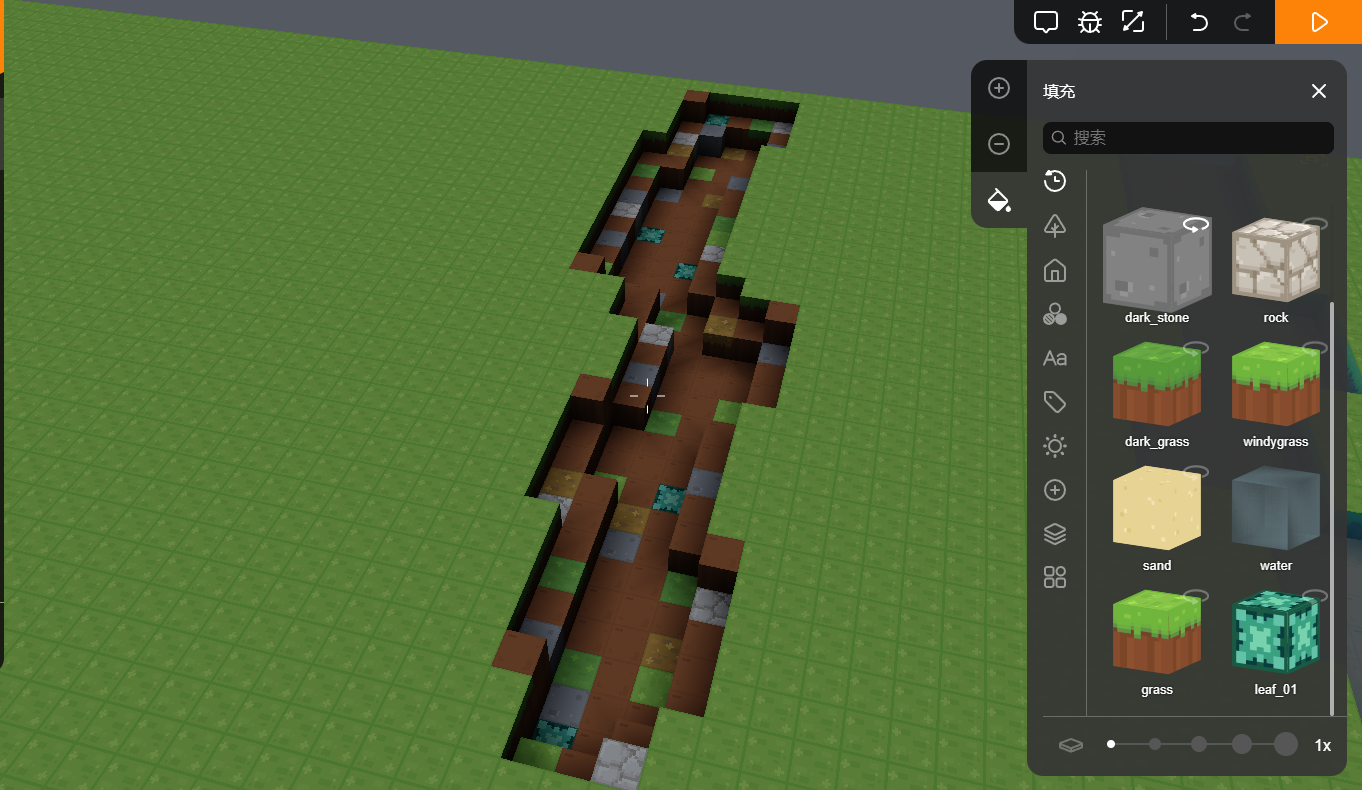Screen dimensions: 1362x790
Task: Click the 1x size value
Action: [1323, 745]
